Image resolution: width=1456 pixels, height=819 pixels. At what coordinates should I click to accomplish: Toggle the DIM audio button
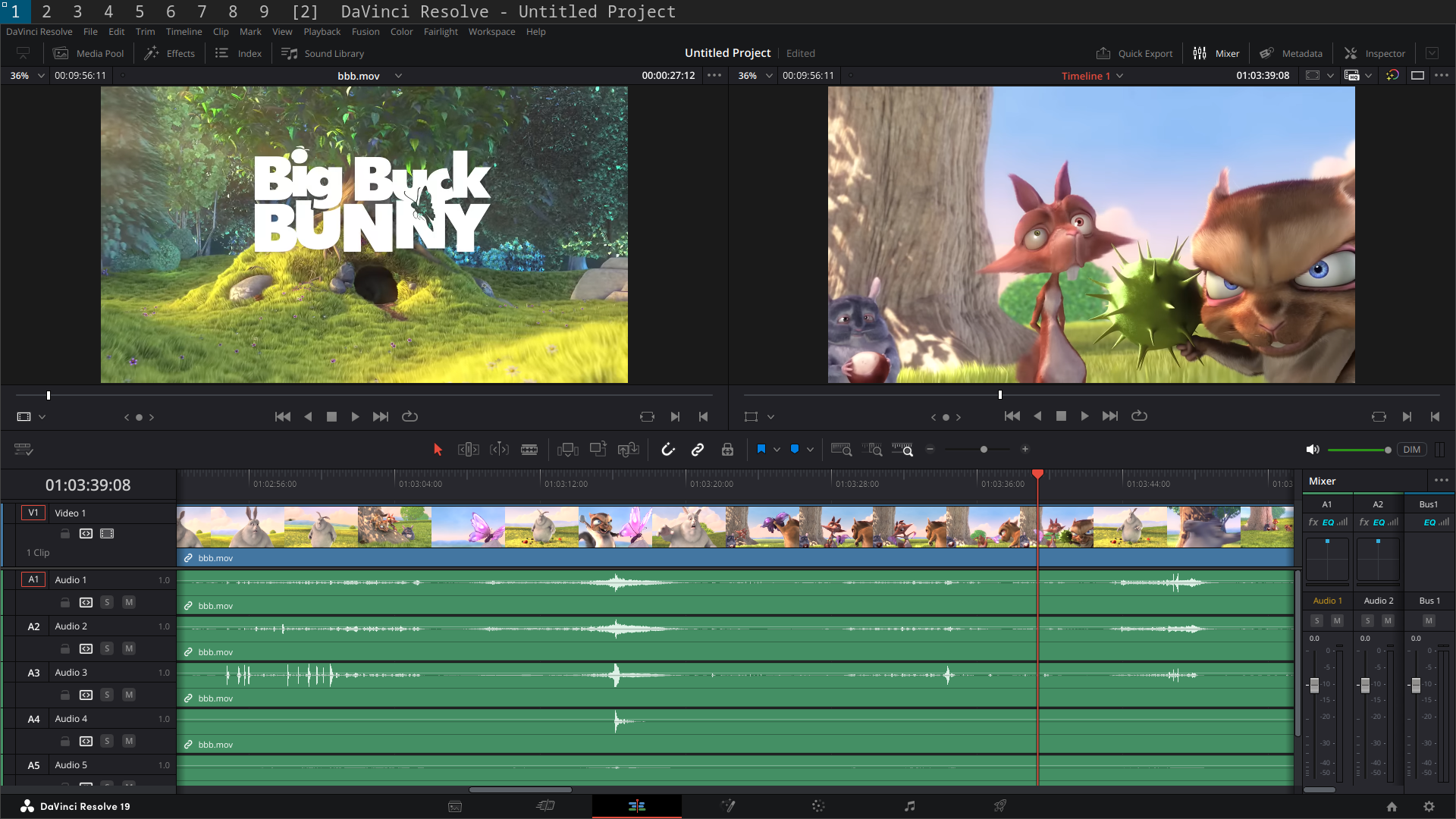1411,450
